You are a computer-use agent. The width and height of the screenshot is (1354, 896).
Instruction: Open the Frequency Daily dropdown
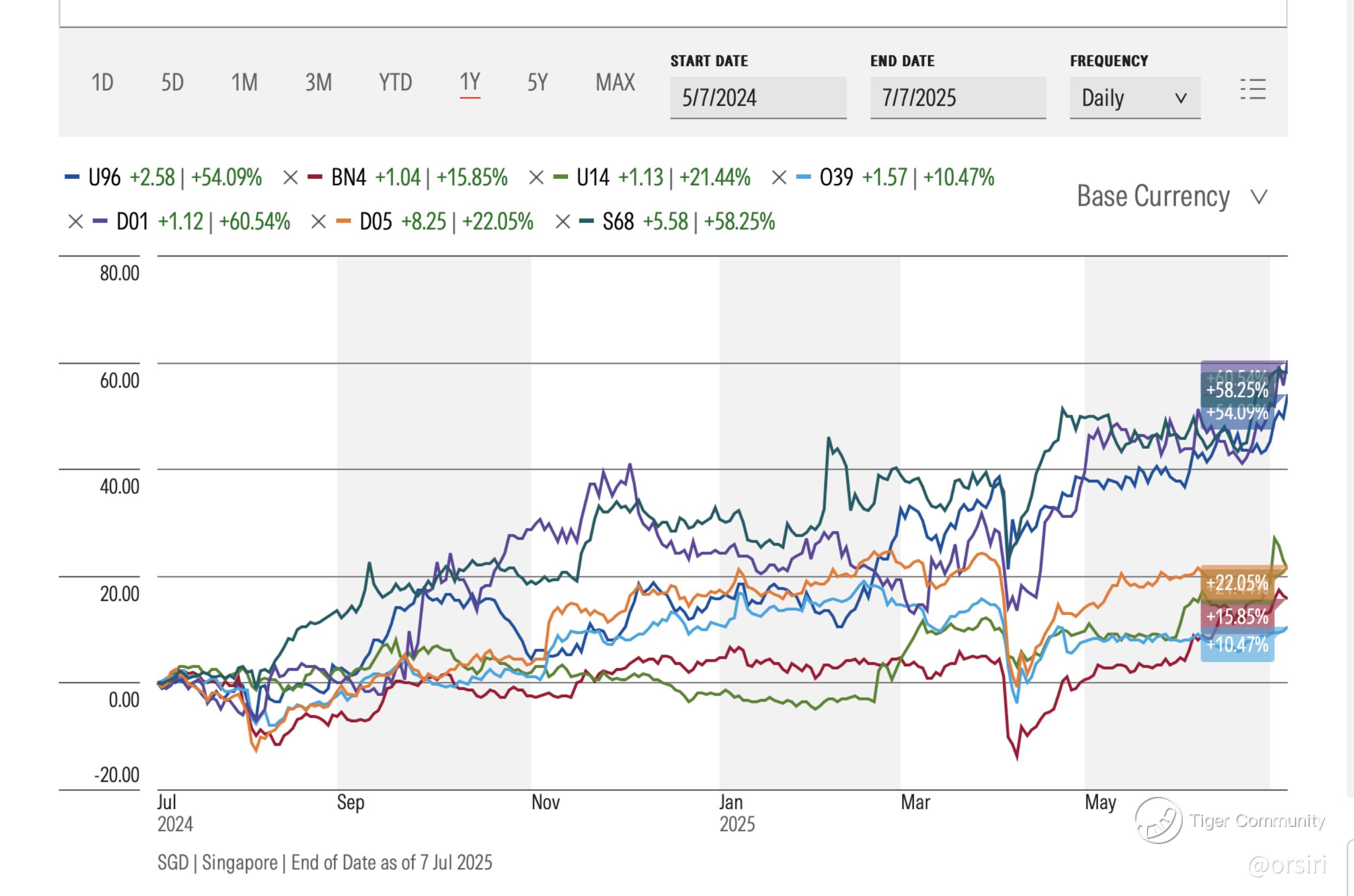tap(1135, 97)
